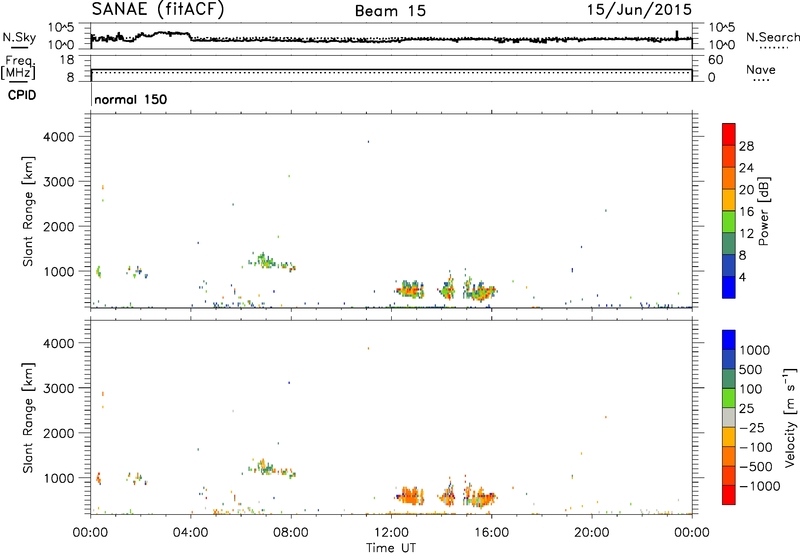Click 'Slant Range [km]' label of velocity panel
The width and height of the screenshot is (800, 554).
point(28,417)
